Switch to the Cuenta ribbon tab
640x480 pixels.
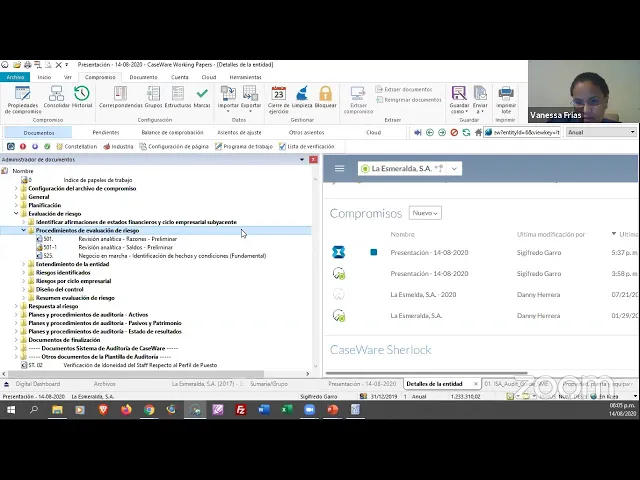click(x=180, y=77)
